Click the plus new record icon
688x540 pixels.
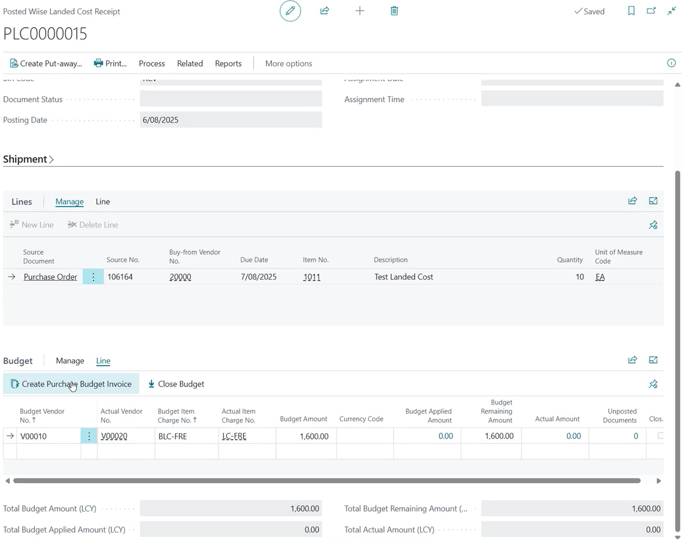(x=359, y=11)
